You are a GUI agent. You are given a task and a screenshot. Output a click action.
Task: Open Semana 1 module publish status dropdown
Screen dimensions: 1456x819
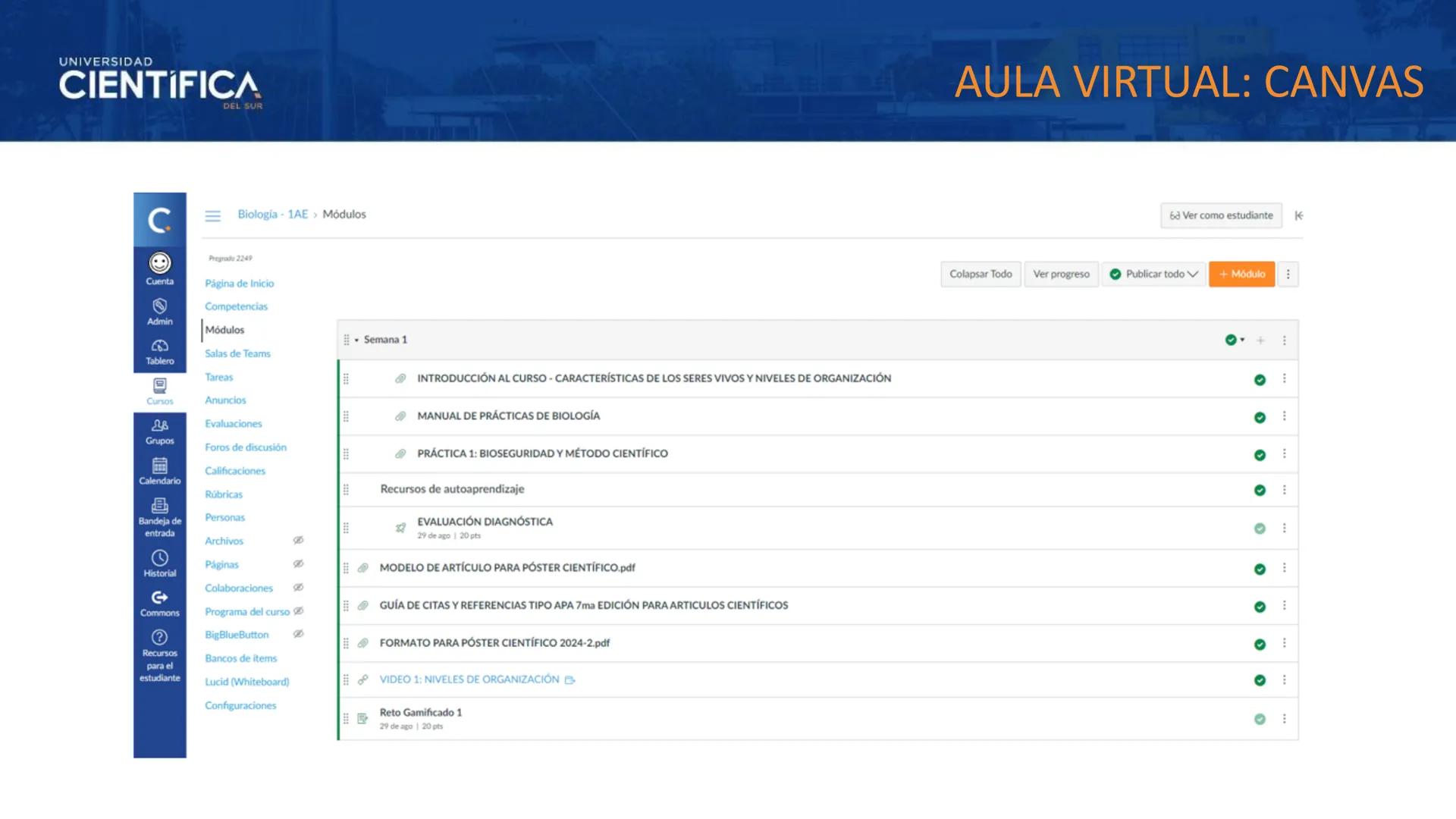tap(1235, 340)
